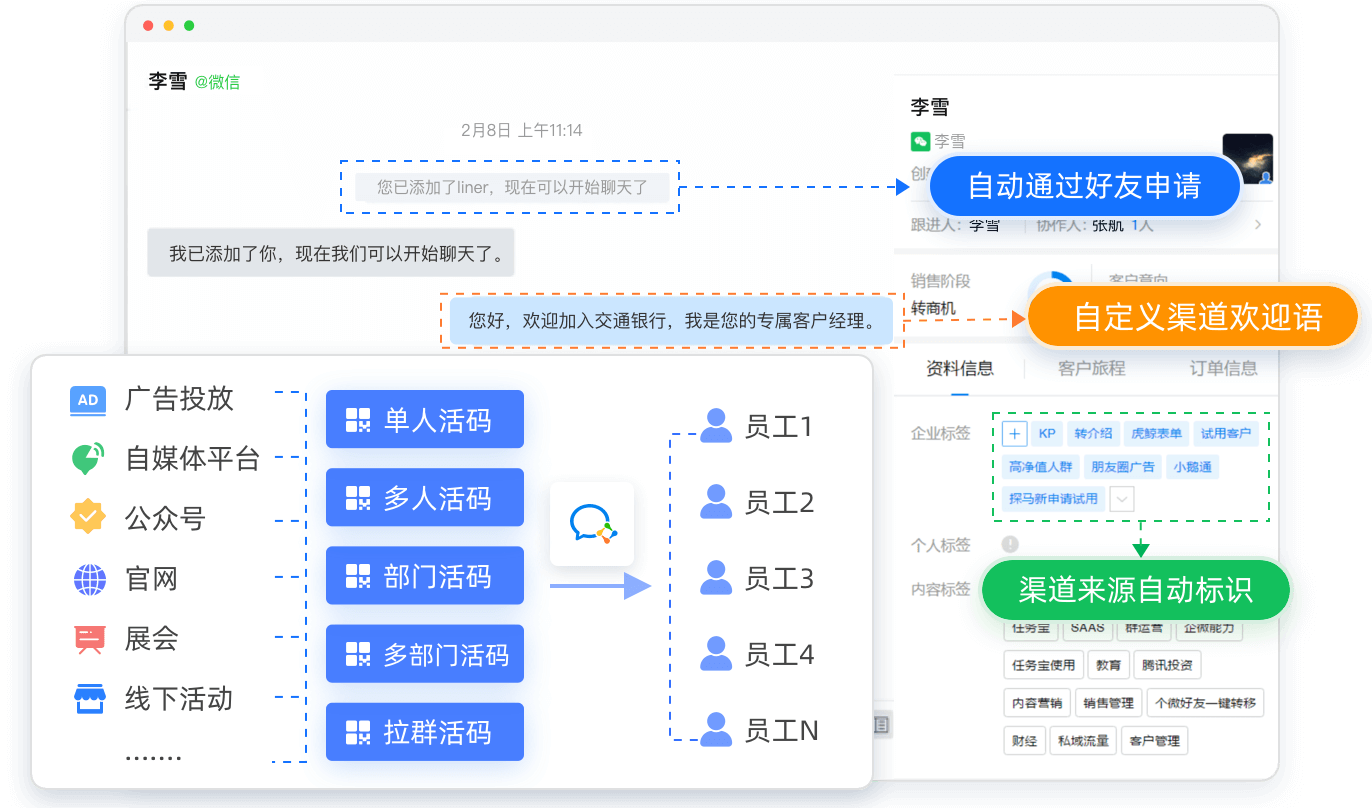Click the 多人活码 button

click(425, 497)
